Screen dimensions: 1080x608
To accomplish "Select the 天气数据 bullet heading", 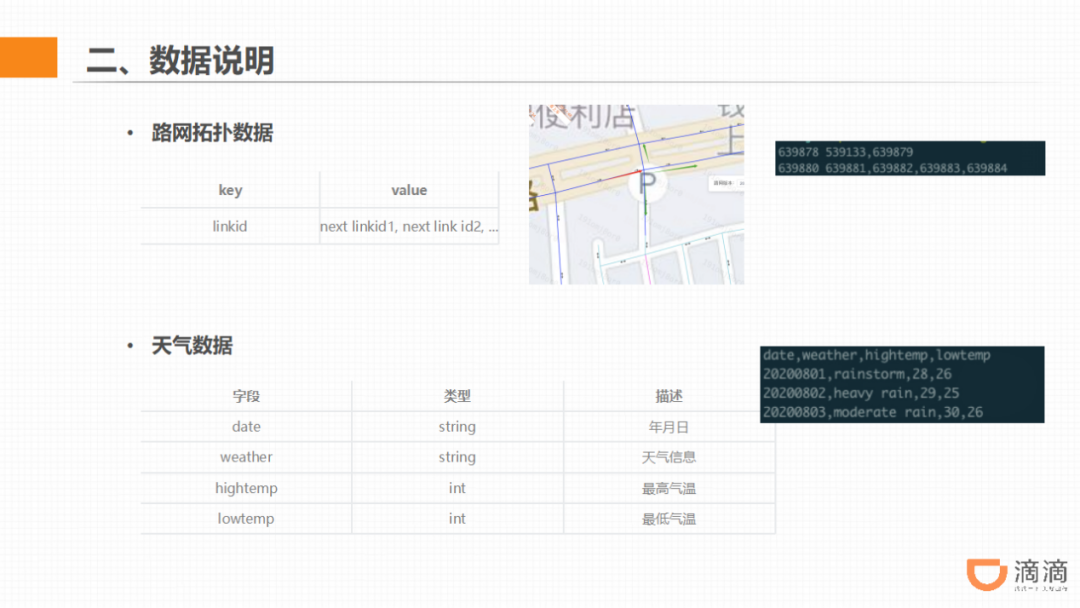I will 192,346.
